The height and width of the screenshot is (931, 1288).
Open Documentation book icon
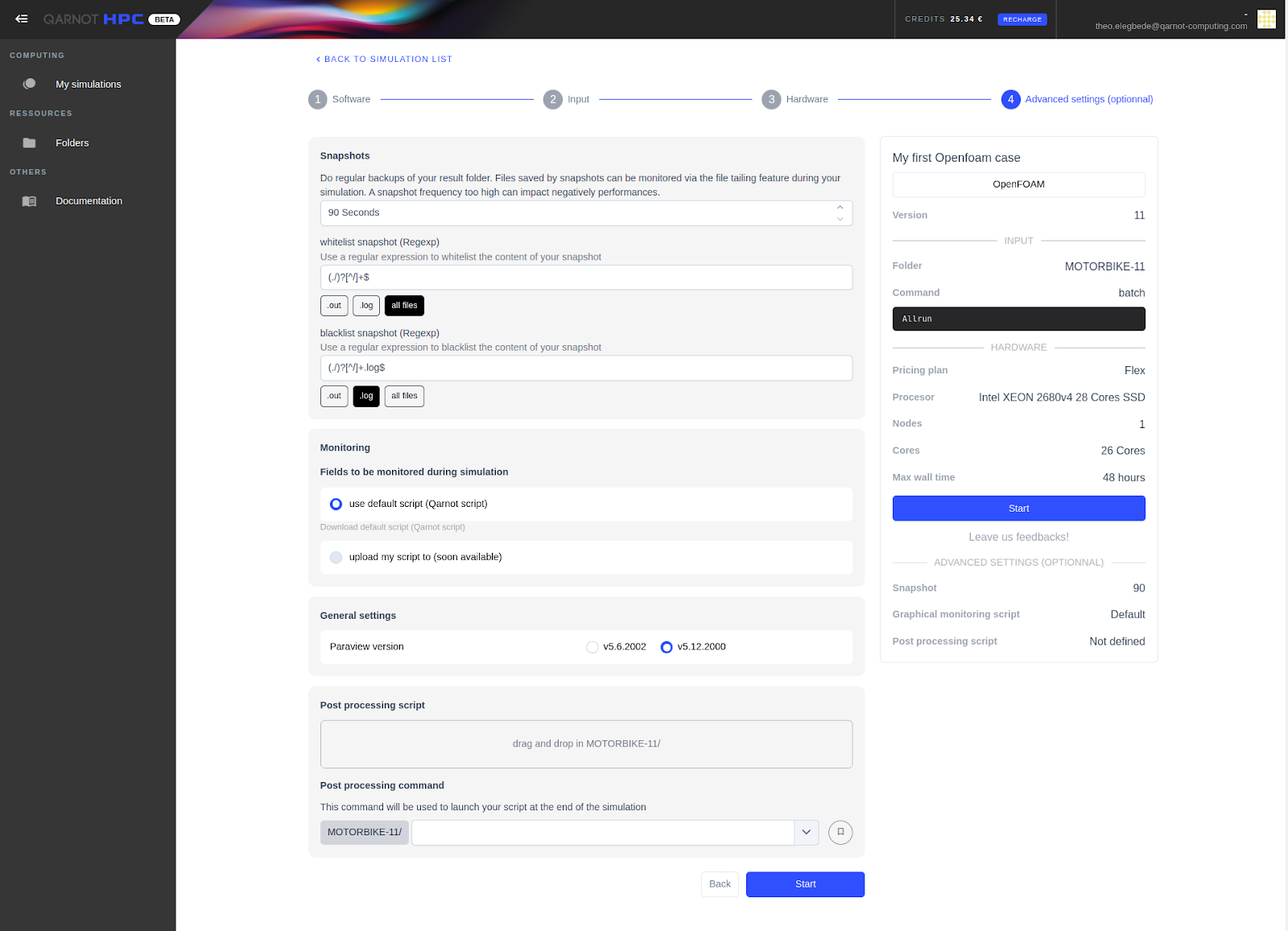[x=29, y=201]
